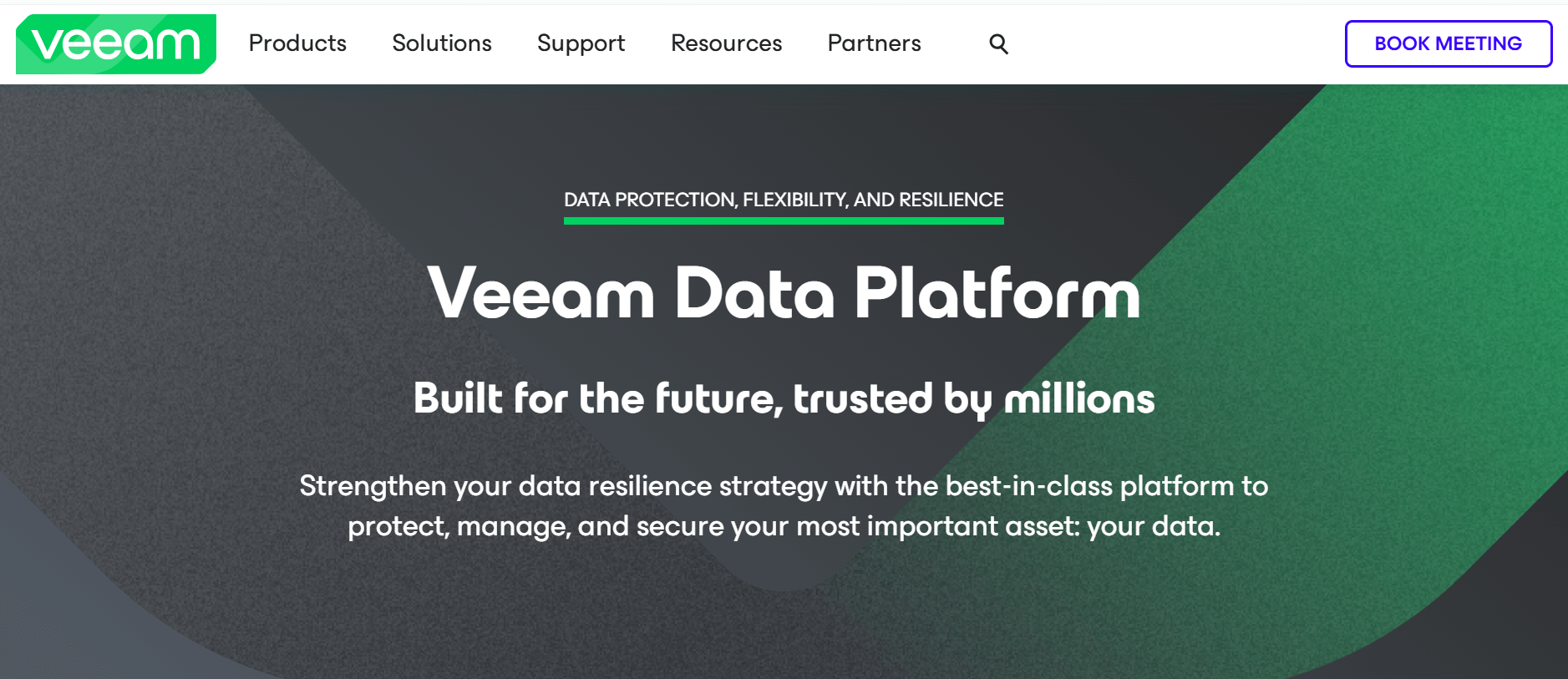Select the "Built for the future" subheading
This screenshot has height=679, width=1568.
coord(784,398)
